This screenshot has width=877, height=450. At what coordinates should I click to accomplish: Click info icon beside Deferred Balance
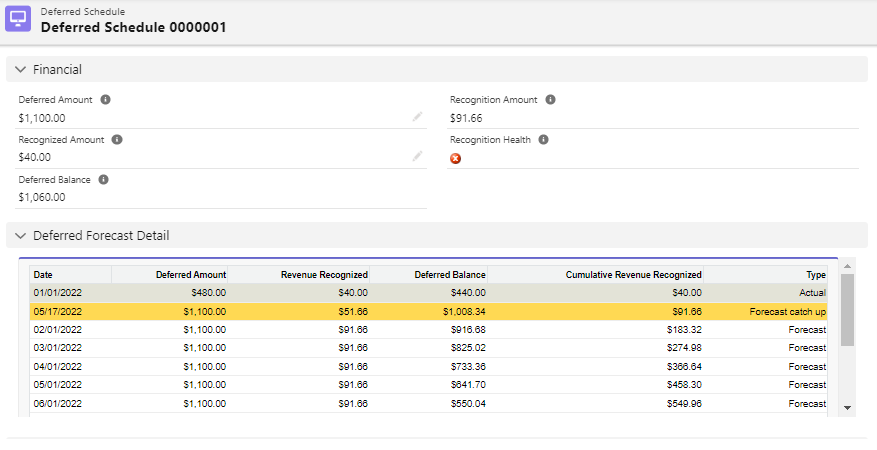click(x=104, y=180)
